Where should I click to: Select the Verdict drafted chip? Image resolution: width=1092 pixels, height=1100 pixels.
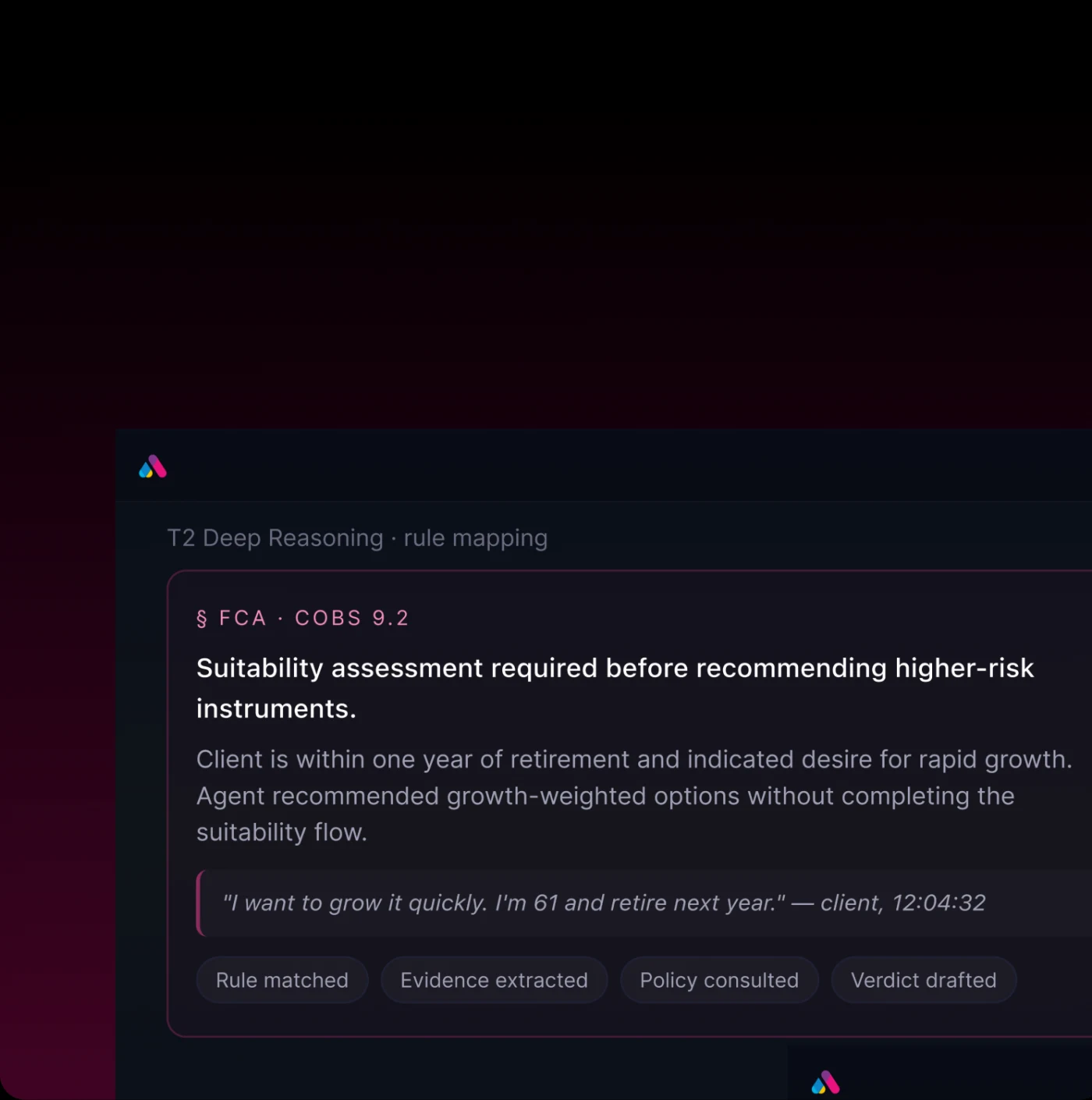point(924,980)
